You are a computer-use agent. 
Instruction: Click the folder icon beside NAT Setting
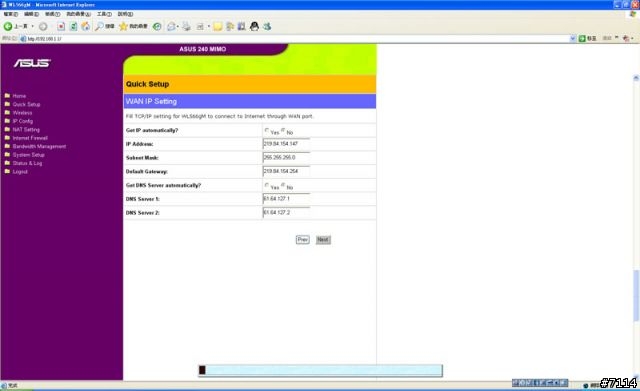[x=7, y=129]
